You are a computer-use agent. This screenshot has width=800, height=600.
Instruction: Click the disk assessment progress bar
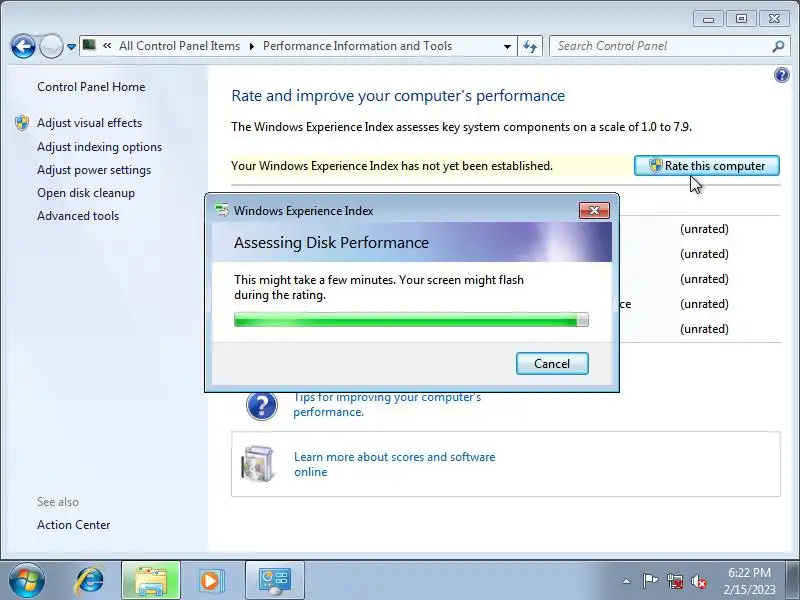[411, 320]
